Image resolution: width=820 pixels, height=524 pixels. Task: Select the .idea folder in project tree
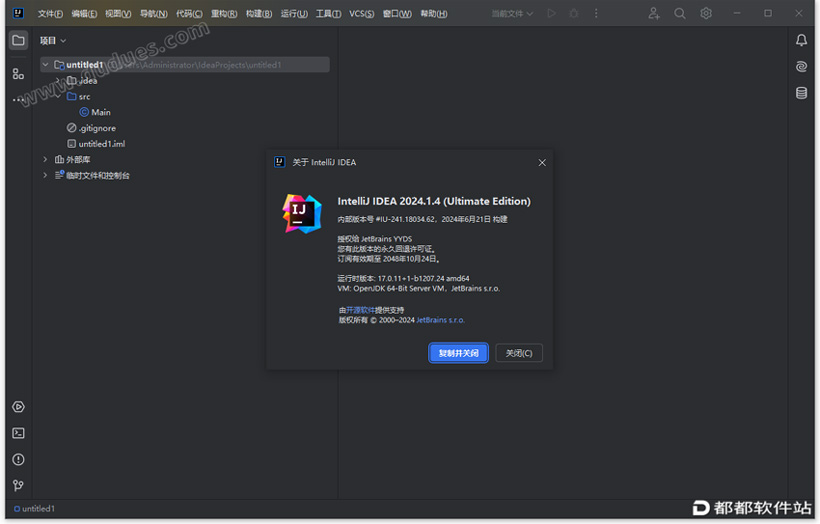pos(82,81)
